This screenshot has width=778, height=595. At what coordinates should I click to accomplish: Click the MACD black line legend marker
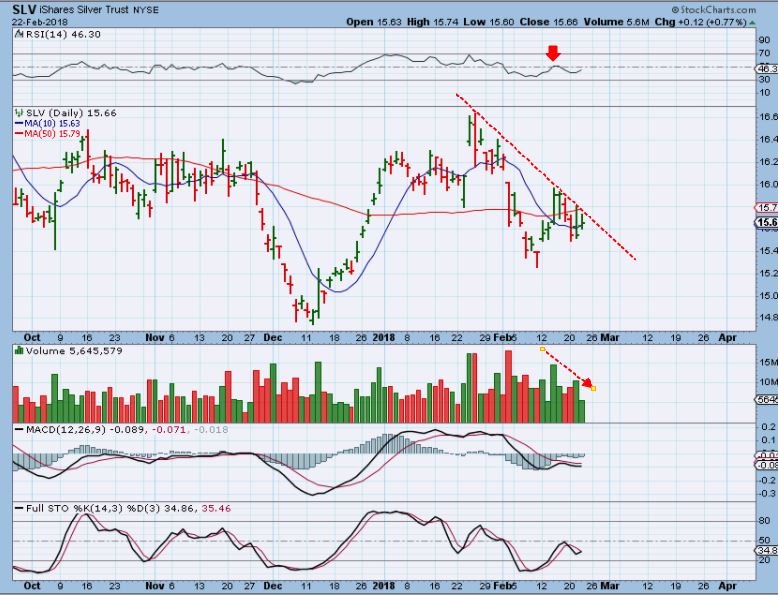[x=19, y=430]
